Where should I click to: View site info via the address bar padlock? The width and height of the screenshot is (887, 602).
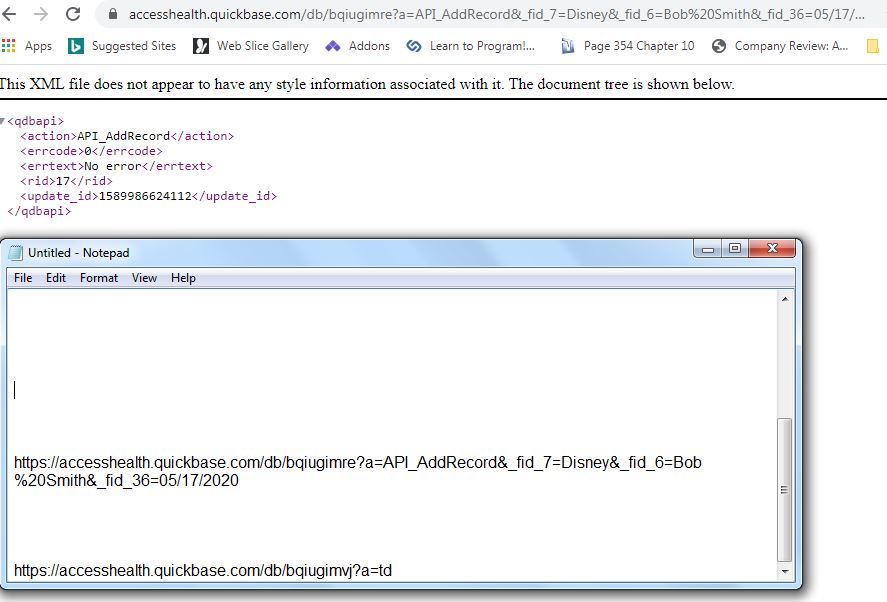tap(113, 14)
